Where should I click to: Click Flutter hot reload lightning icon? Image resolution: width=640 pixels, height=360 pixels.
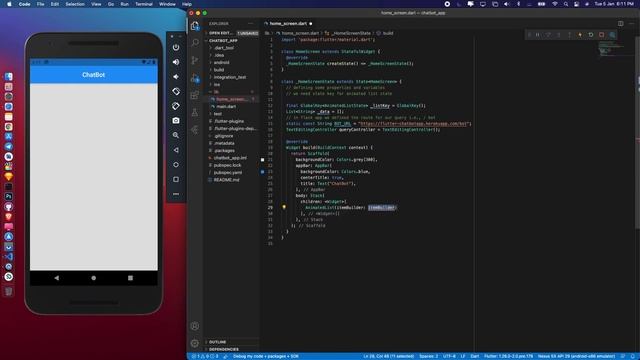pos(580,35)
